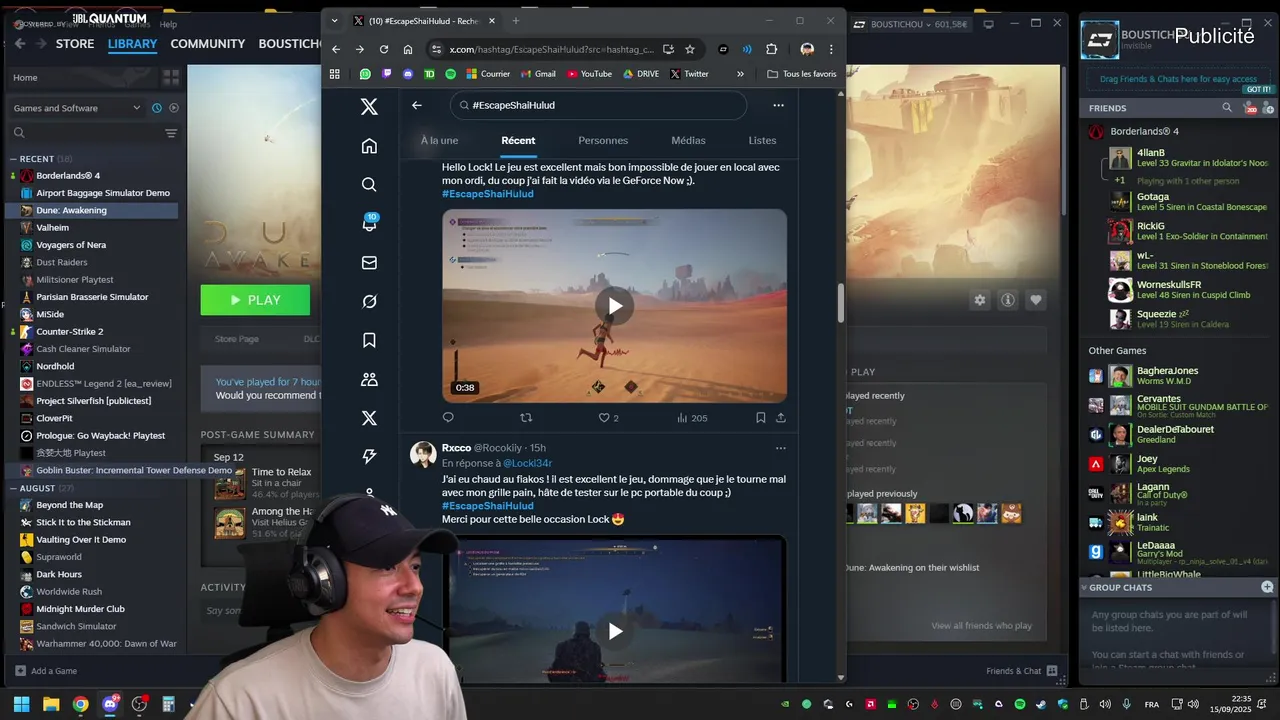The height and width of the screenshot is (720, 1280).
Task: Show more bookmarks chevron in bookmarks bar
Action: 740,74
